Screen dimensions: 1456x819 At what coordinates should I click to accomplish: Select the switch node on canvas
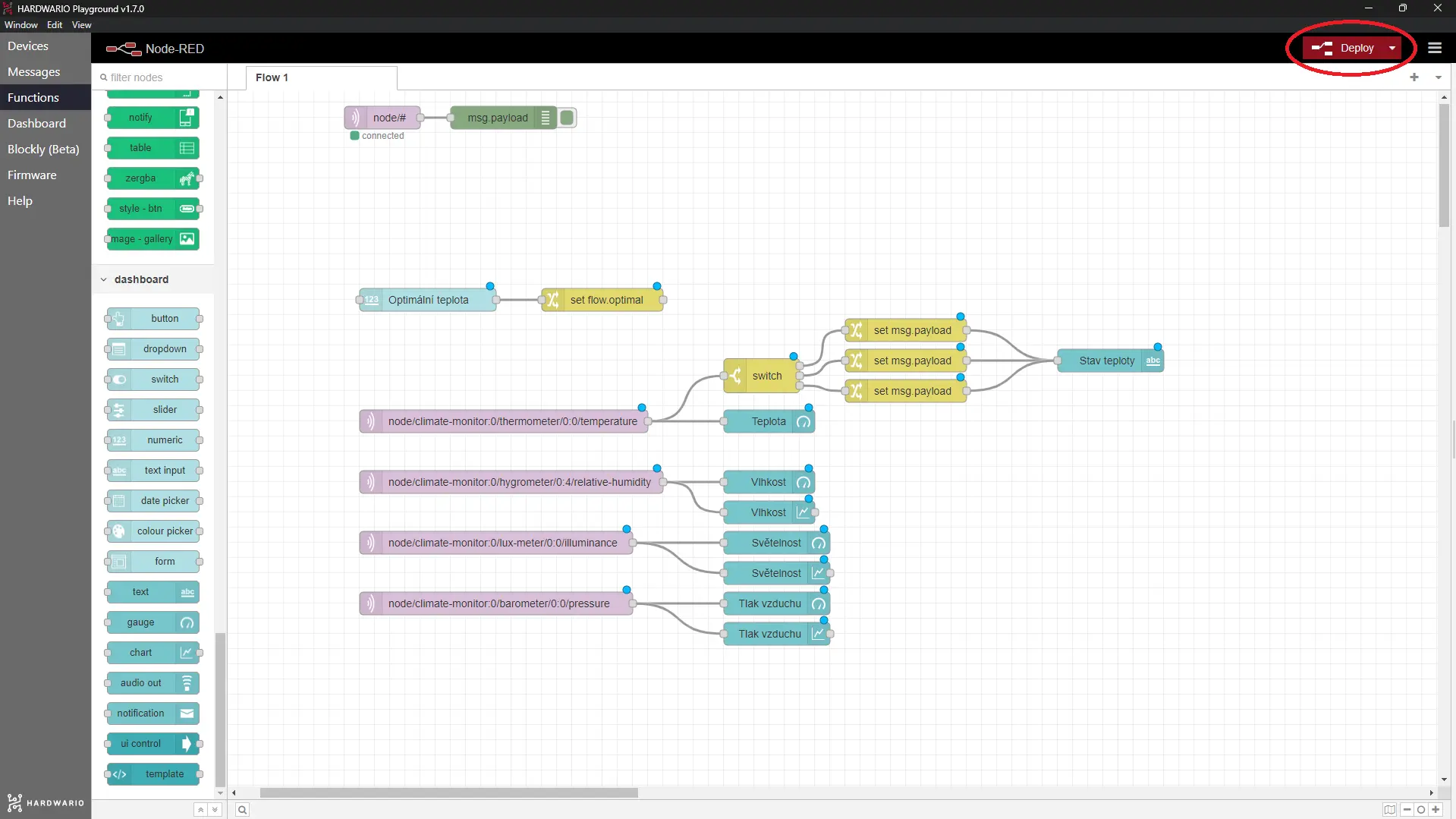pos(762,376)
